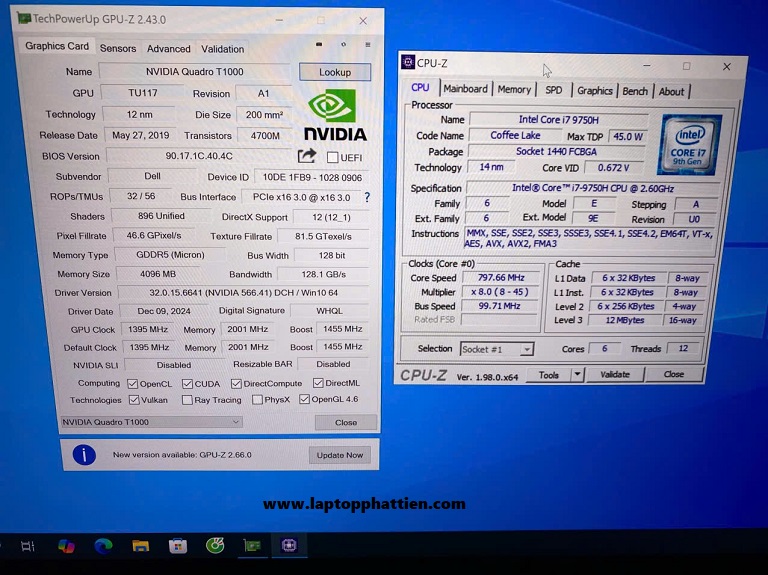Click the GPU-Z Close button

(346, 422)
